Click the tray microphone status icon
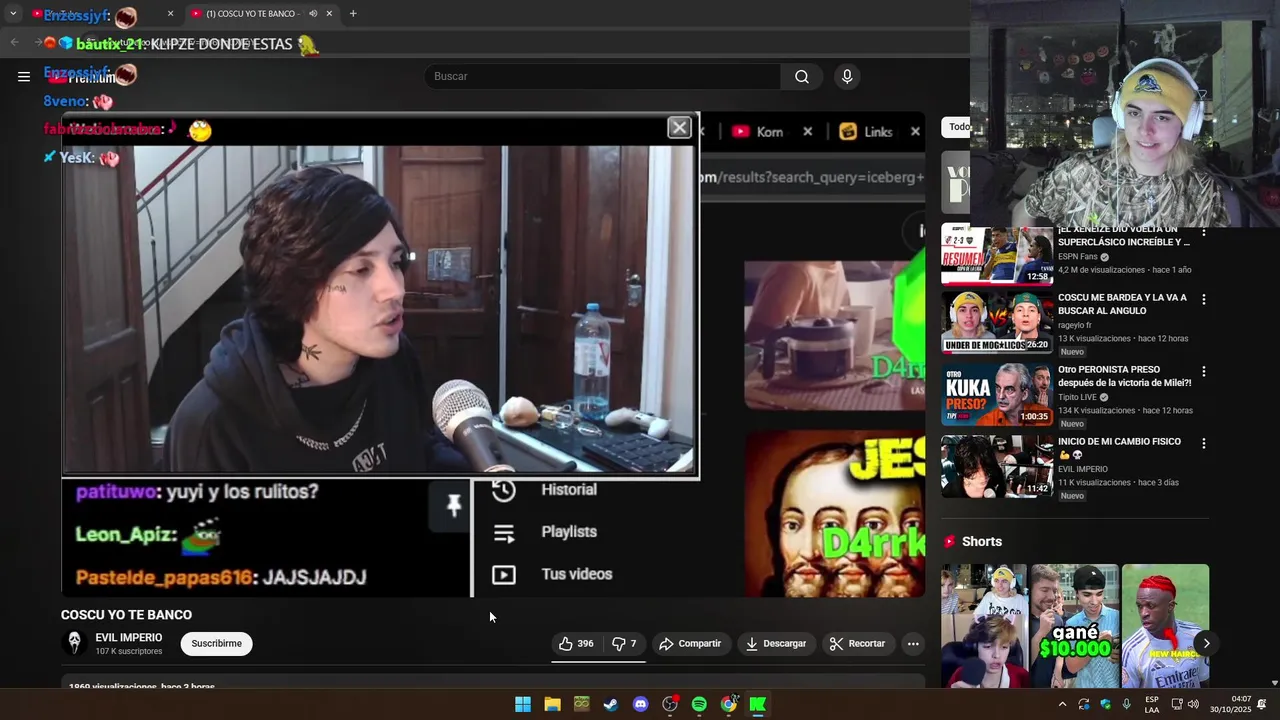Screen dimensions: 1280x720 (x=1126, y=704)
